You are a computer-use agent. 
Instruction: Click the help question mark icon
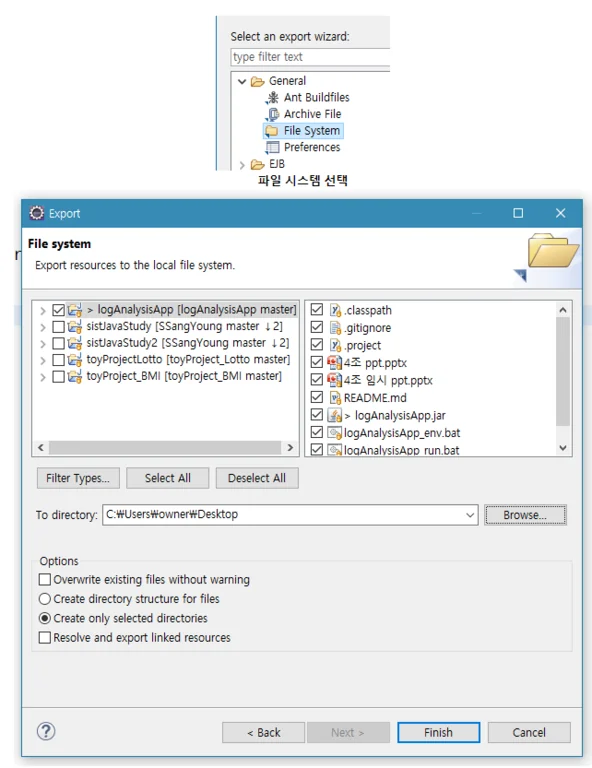point(46,732)
